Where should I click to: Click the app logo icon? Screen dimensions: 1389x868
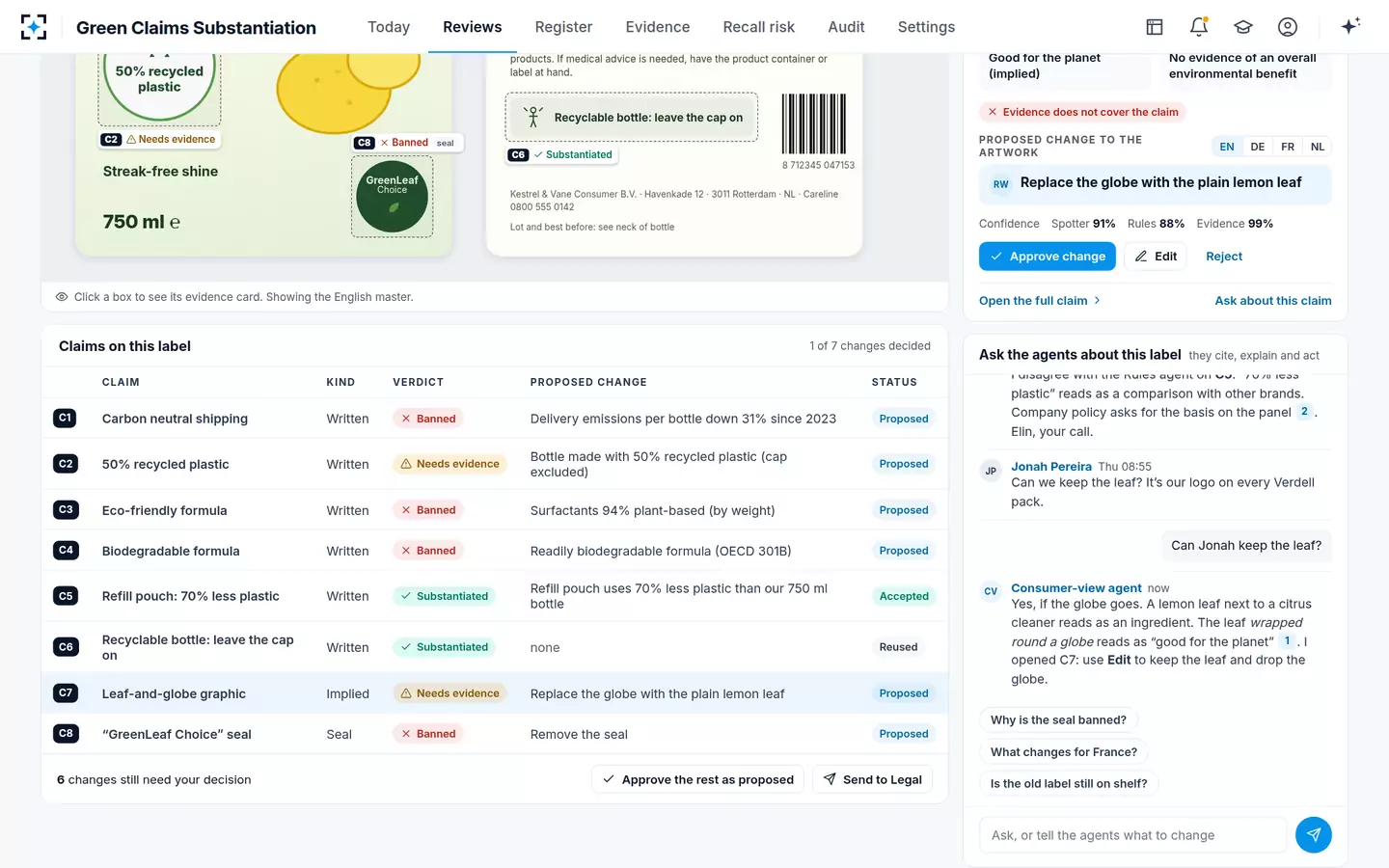34,27
